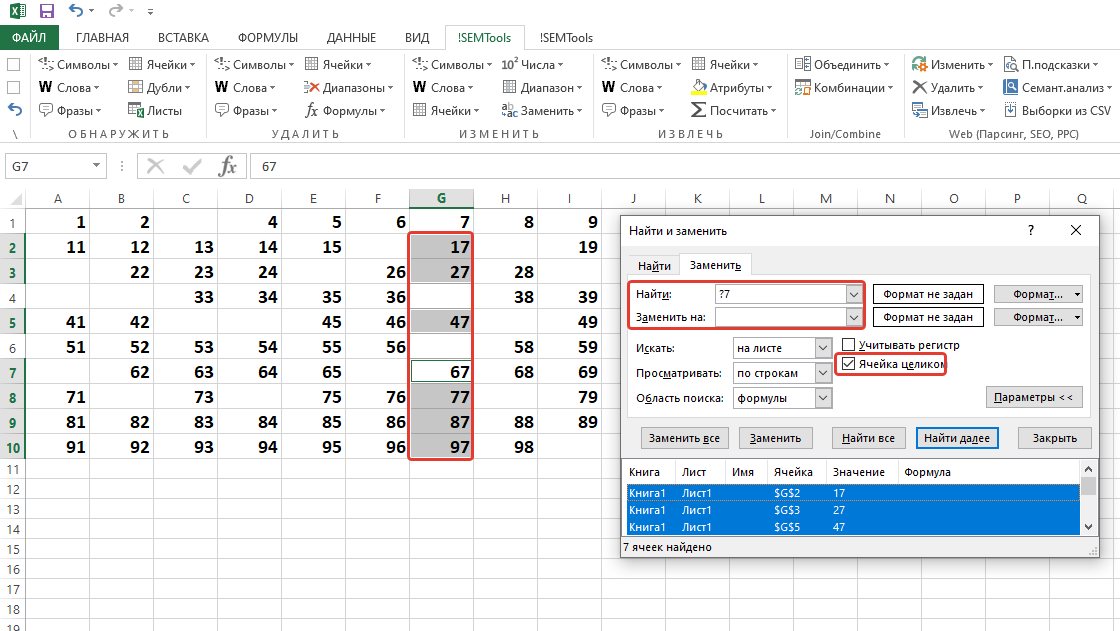
Task: Open Символы in the ОБНАРУЖИТЬ group
Action: click(x=78, y=64)
